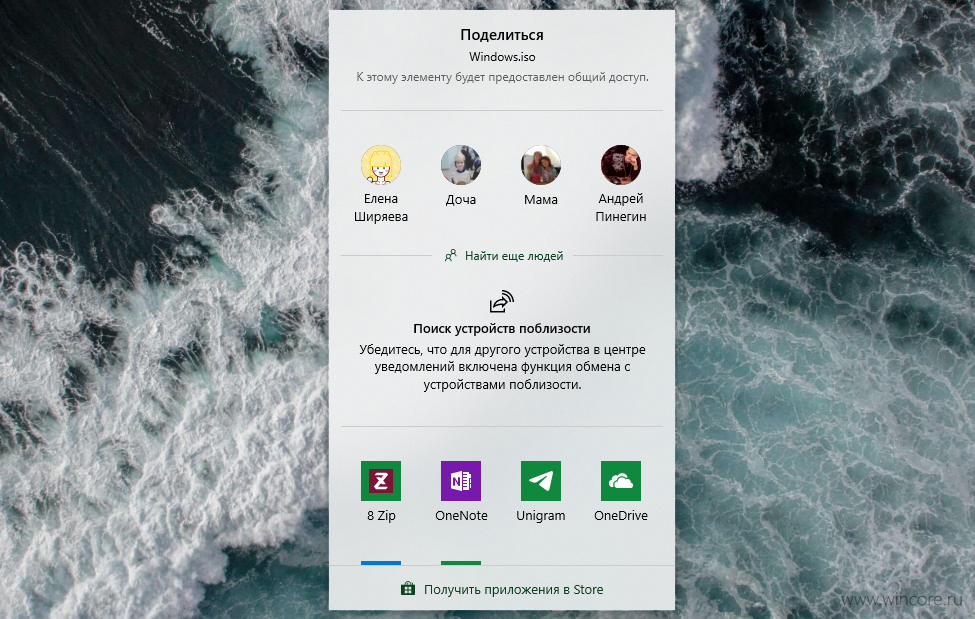Click the OneDrive label text

pyautogui.click(x=621, y=516)
